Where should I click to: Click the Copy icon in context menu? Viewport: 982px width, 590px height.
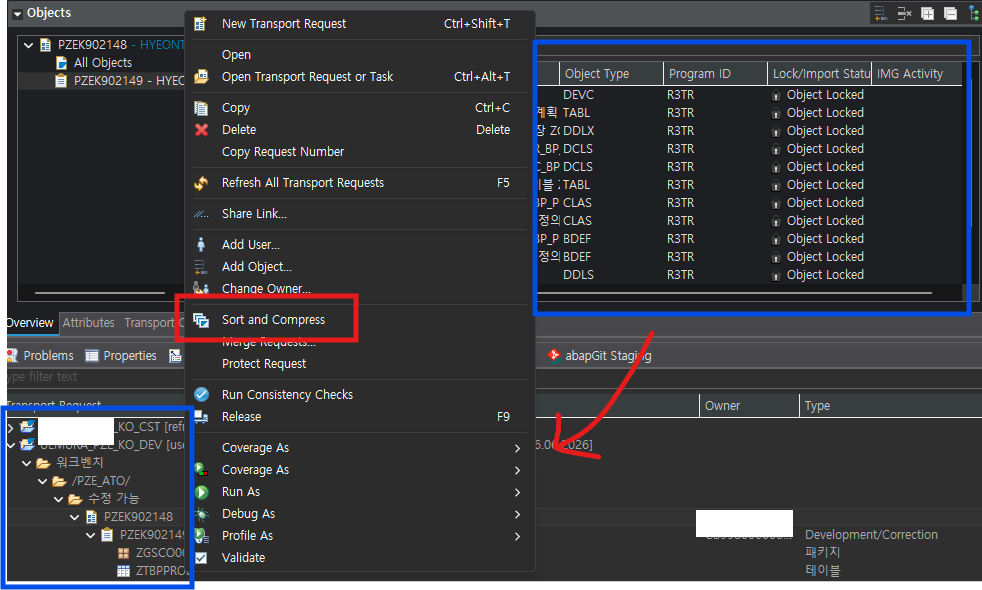coord(201,108)
